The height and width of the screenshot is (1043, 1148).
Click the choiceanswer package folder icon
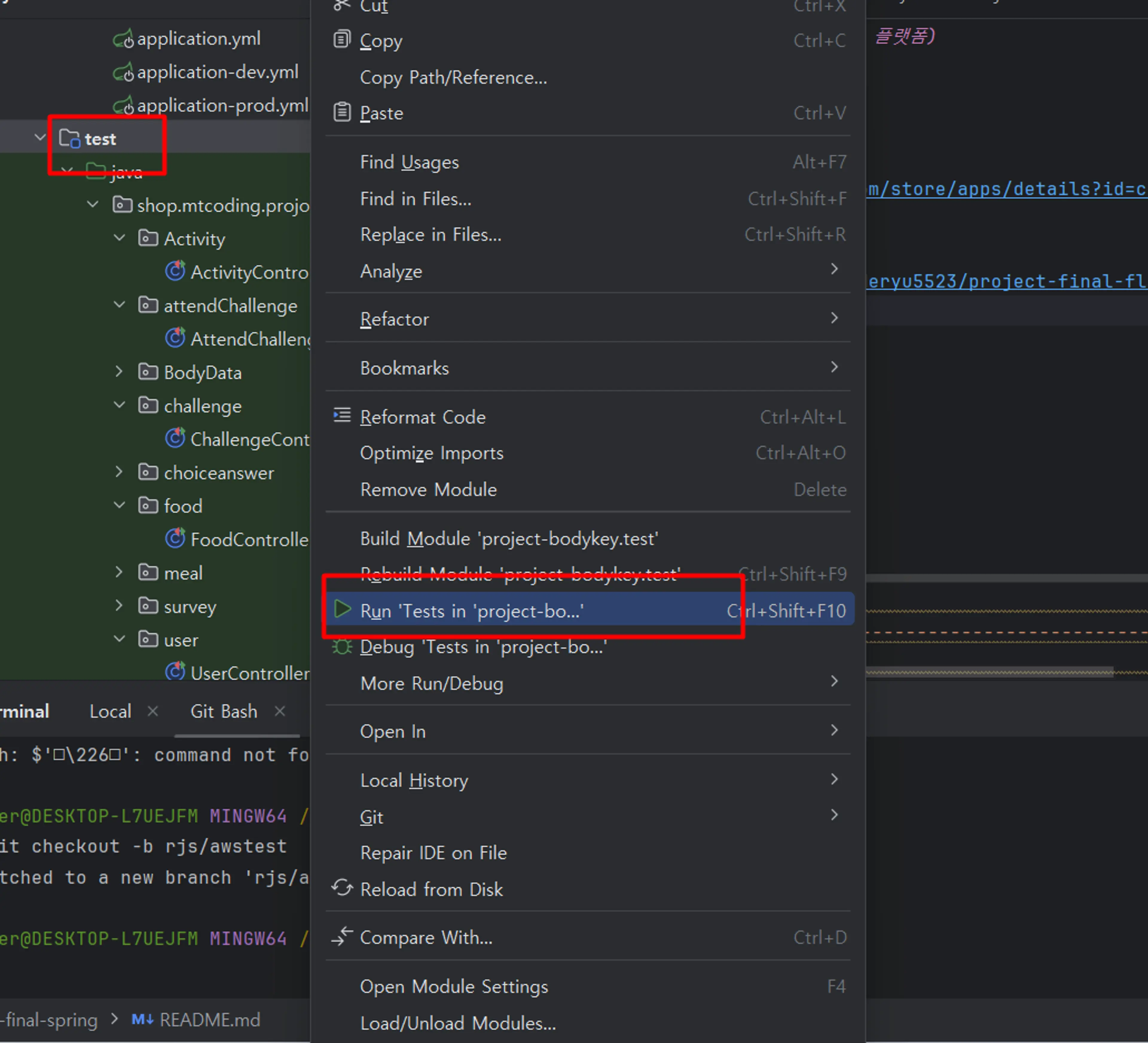[148, 472]
